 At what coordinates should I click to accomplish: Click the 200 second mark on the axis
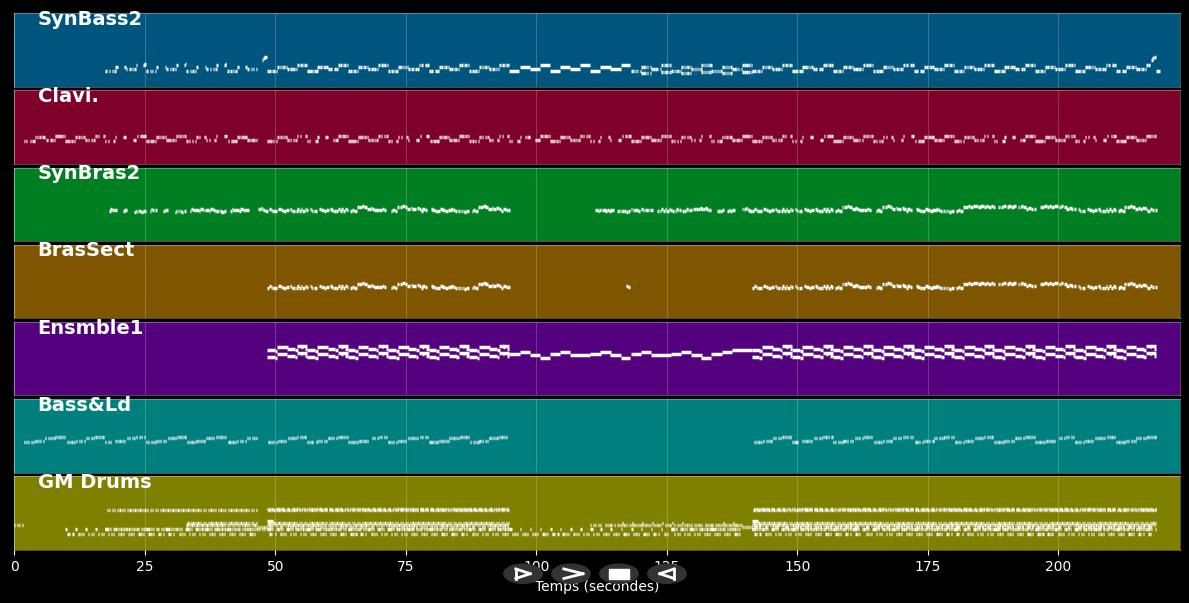pos(1057,565)
